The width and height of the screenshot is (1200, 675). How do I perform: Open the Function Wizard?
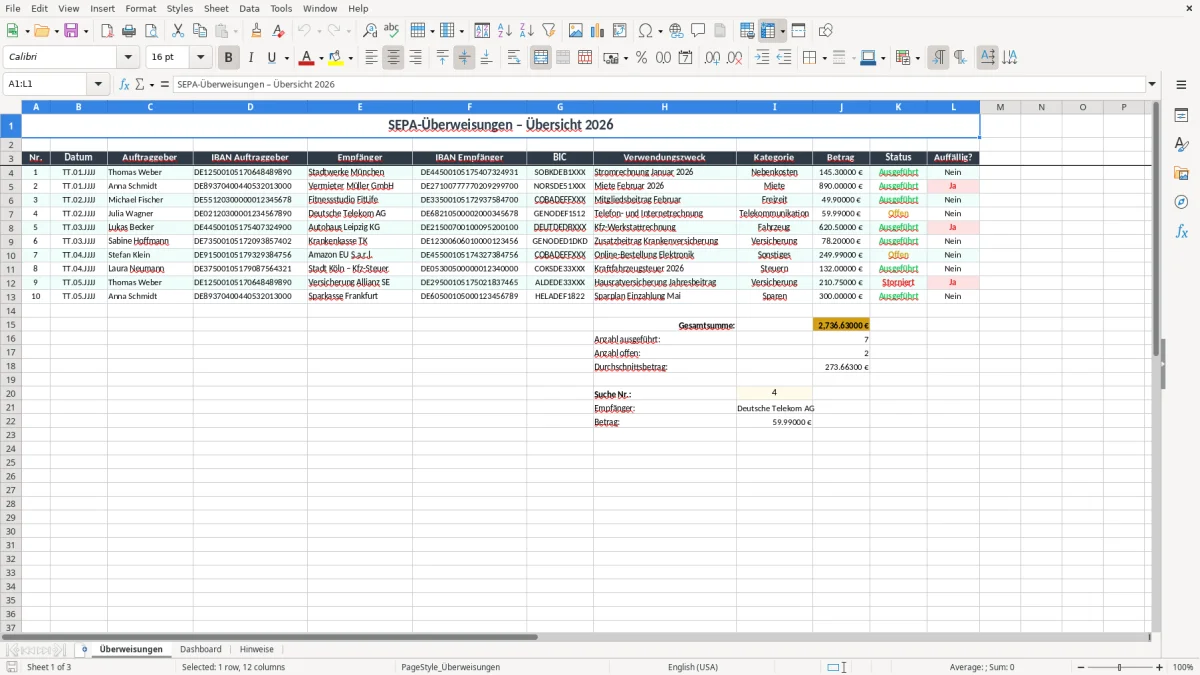(x=125, y=84)
